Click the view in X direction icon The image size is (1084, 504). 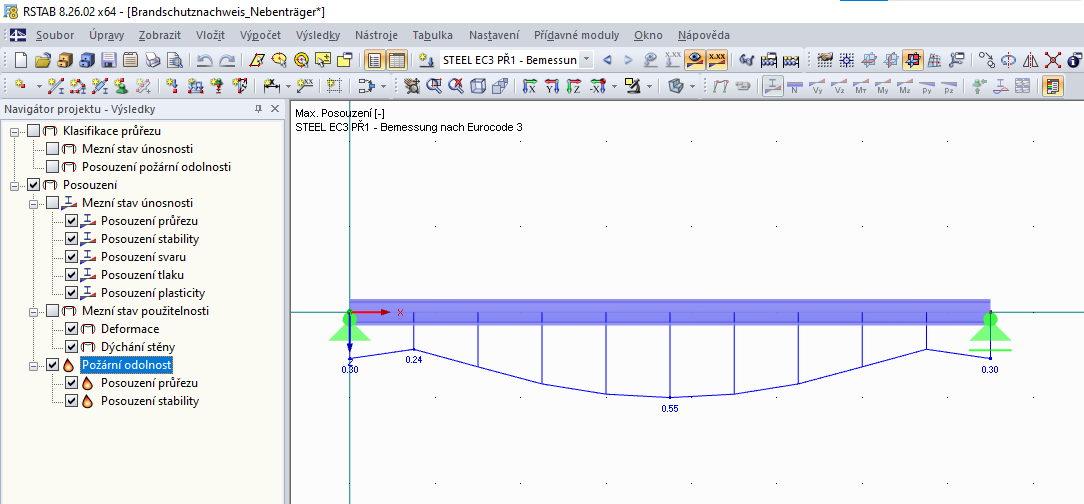click(530, 86)
